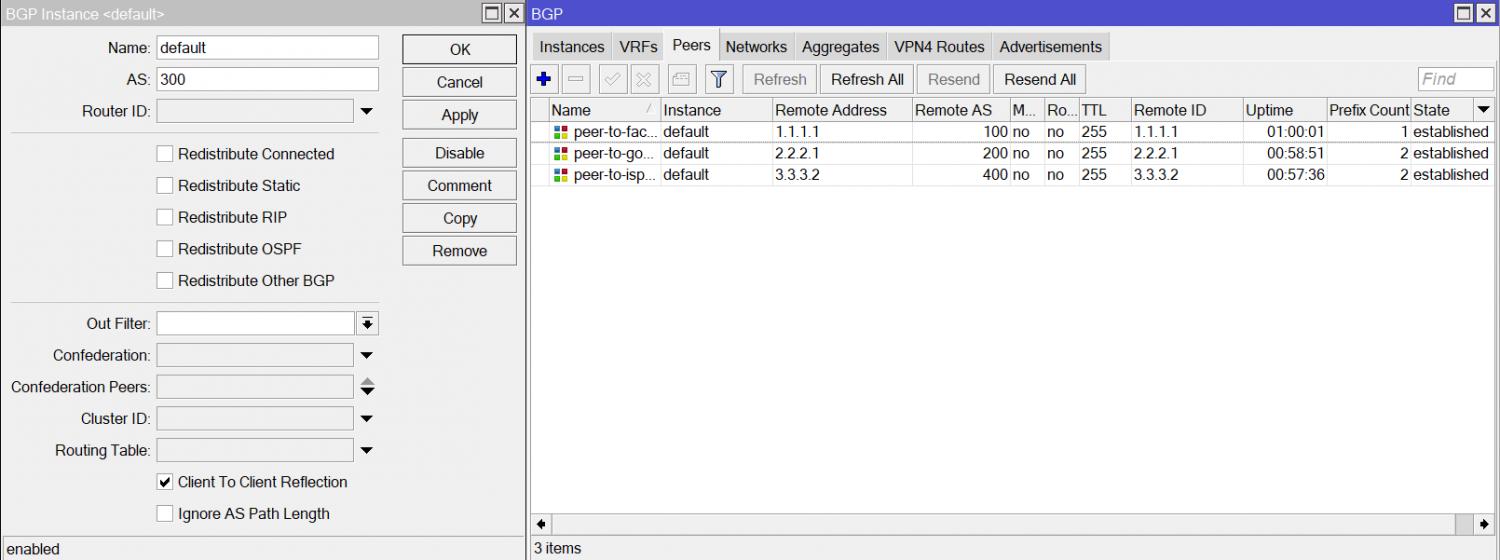Check Ignore AS Path Length
The width and height of the screenshot is (1500, 560).
pyautogui.click(x=165, y=514)
